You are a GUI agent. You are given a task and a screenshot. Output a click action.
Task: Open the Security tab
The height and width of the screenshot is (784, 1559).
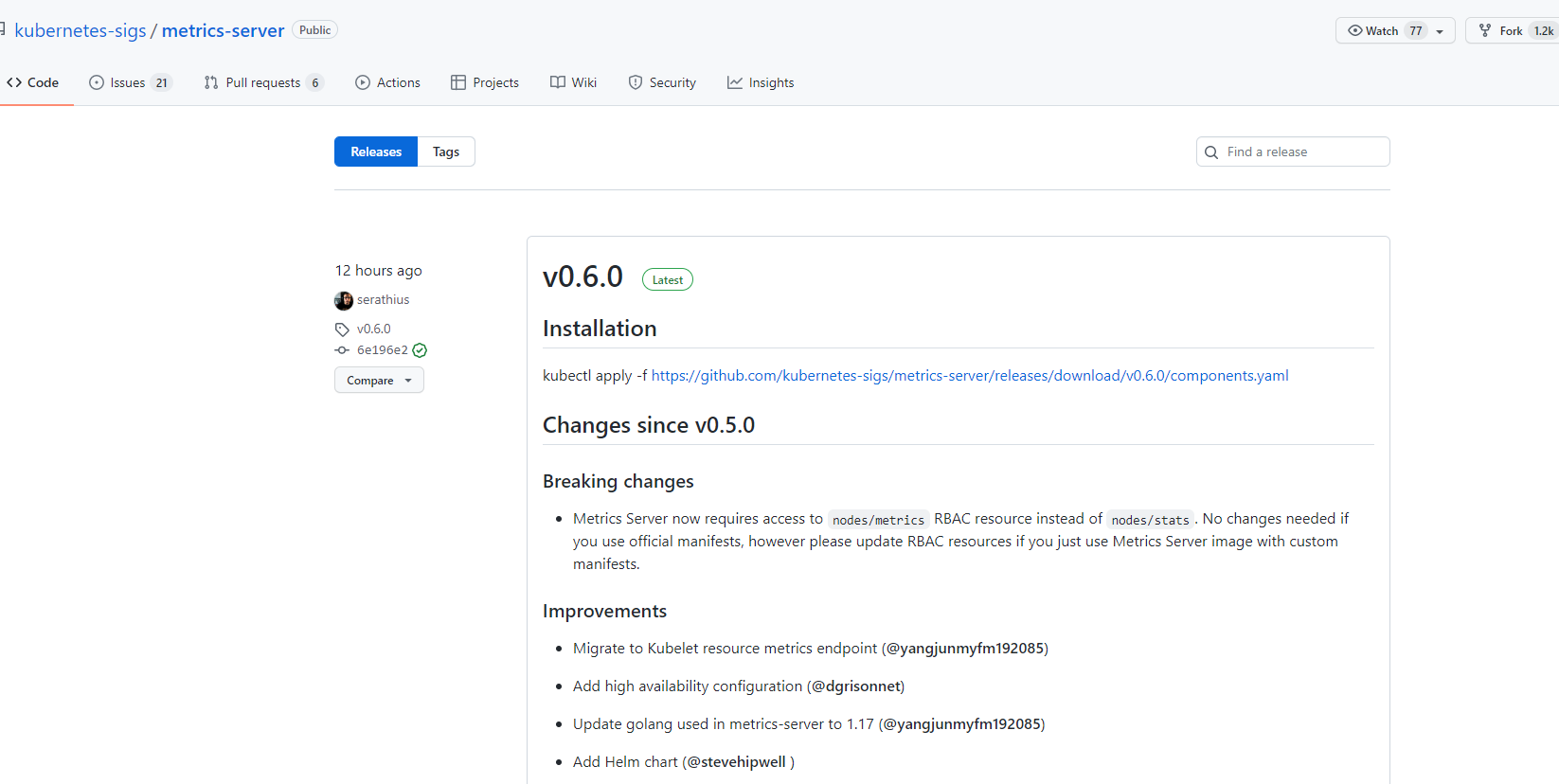click(662, 82)
